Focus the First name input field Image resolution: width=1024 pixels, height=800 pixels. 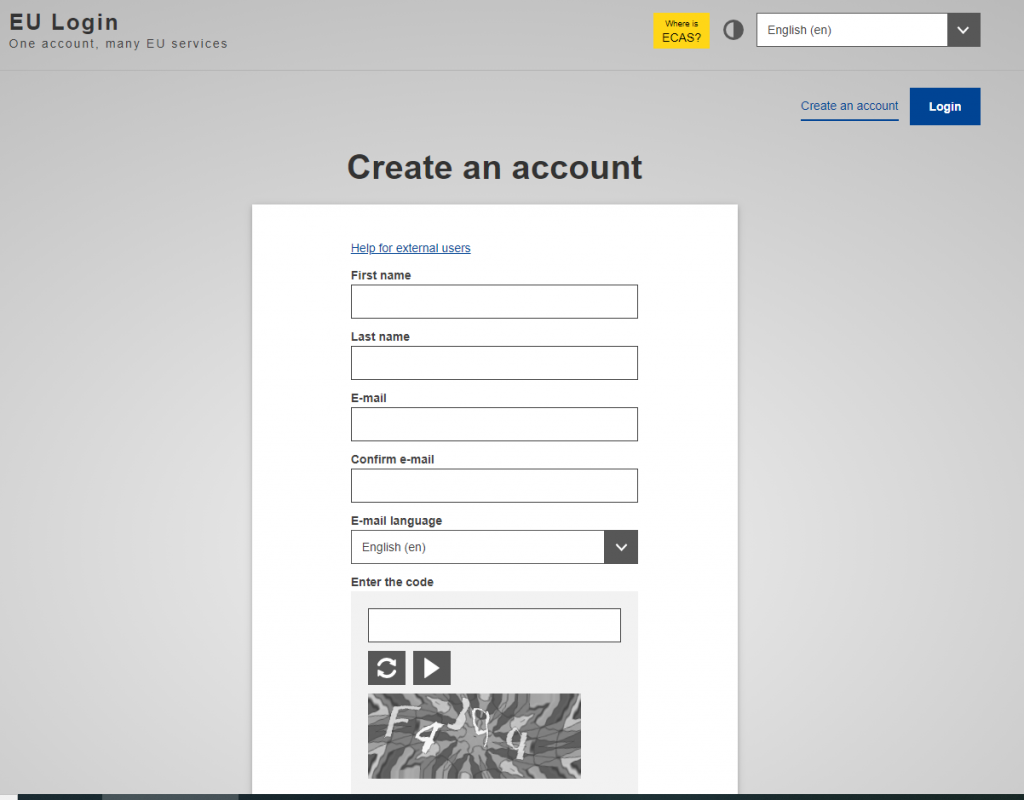coord(494,302)
